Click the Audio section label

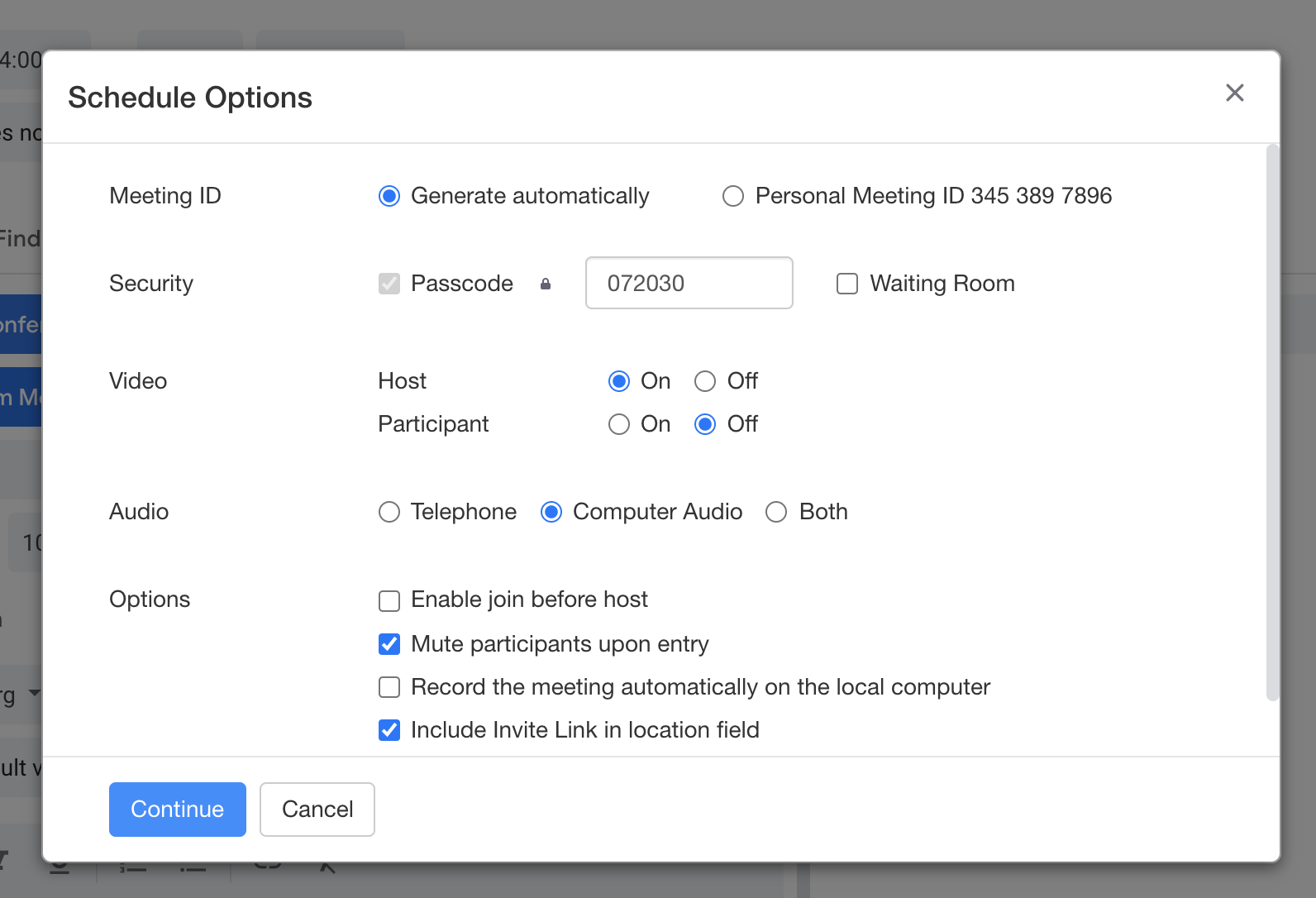point(139,512)
